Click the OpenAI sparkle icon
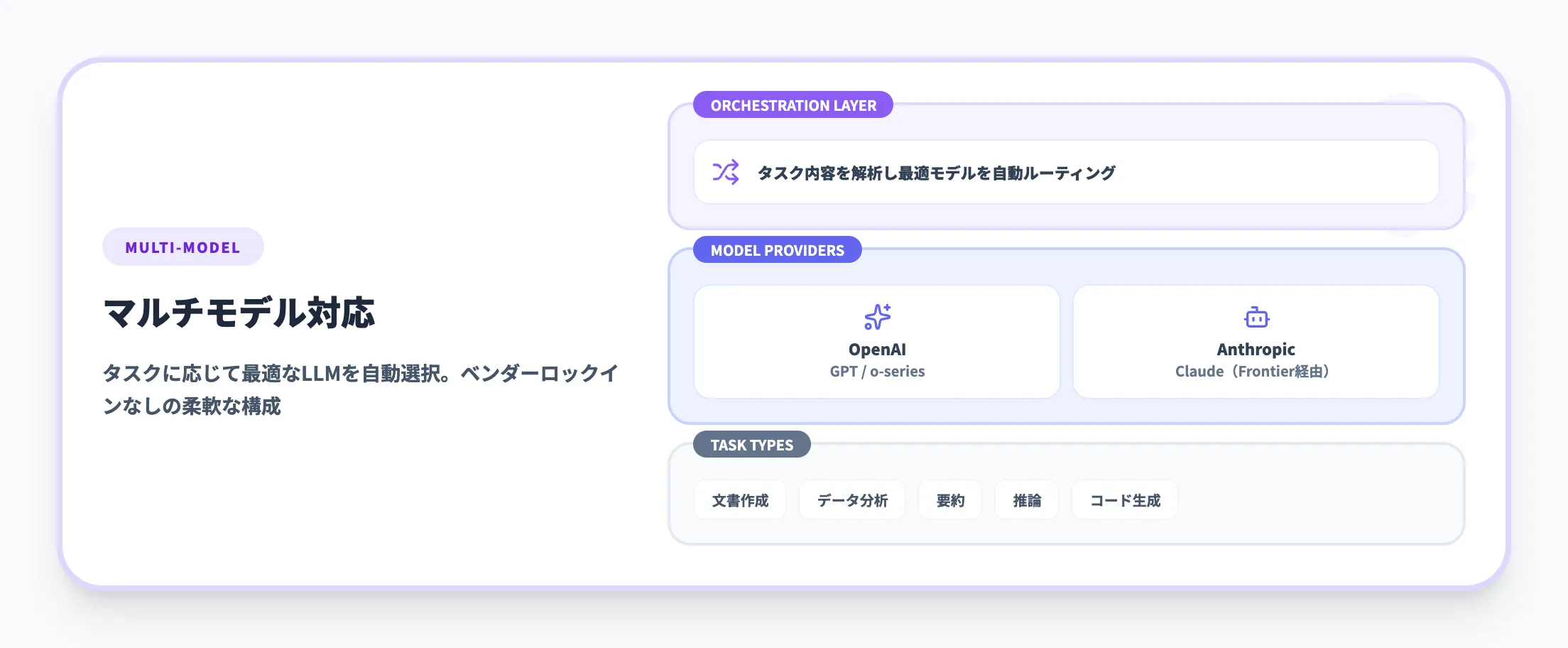The width and height of the screenshot is (1568, 648). [x=877, y=317]
